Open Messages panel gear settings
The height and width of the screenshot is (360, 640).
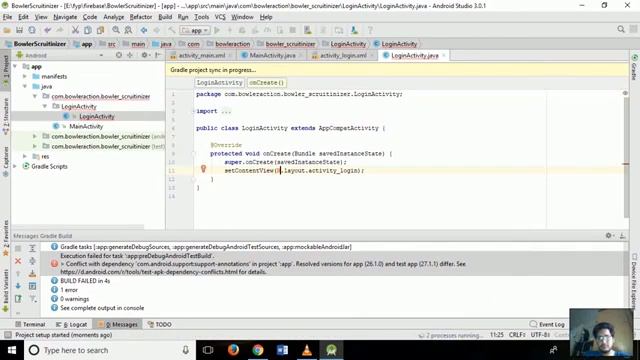point(609,236)
